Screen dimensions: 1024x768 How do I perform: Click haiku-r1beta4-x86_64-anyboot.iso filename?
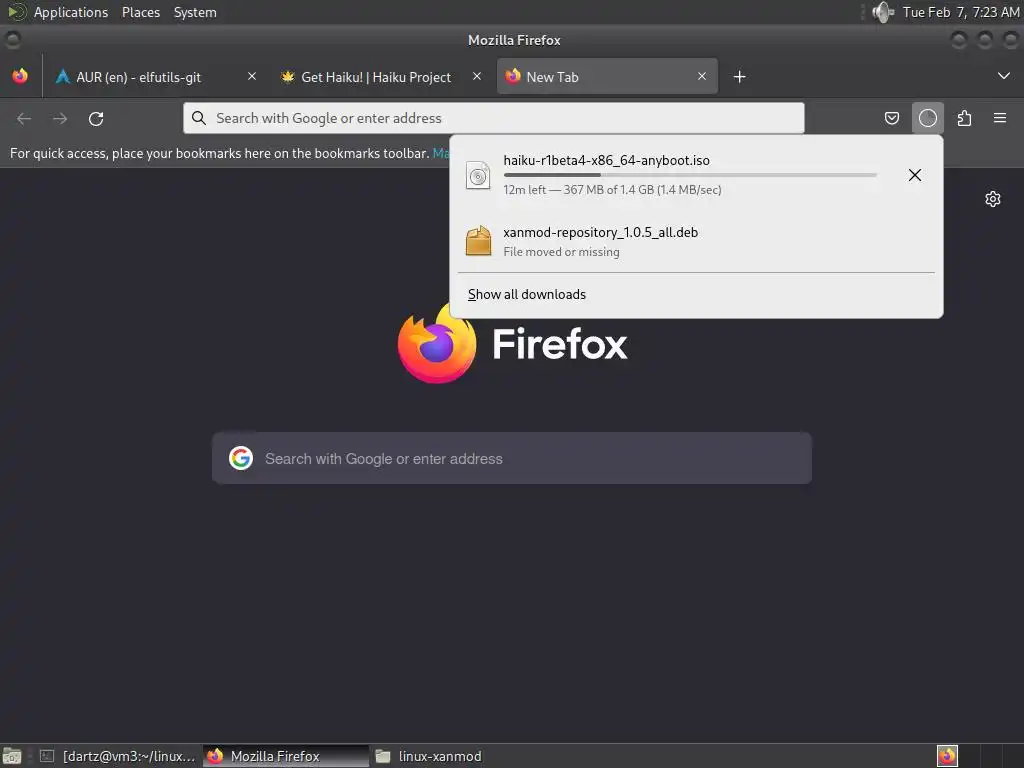tap(606, 160)
